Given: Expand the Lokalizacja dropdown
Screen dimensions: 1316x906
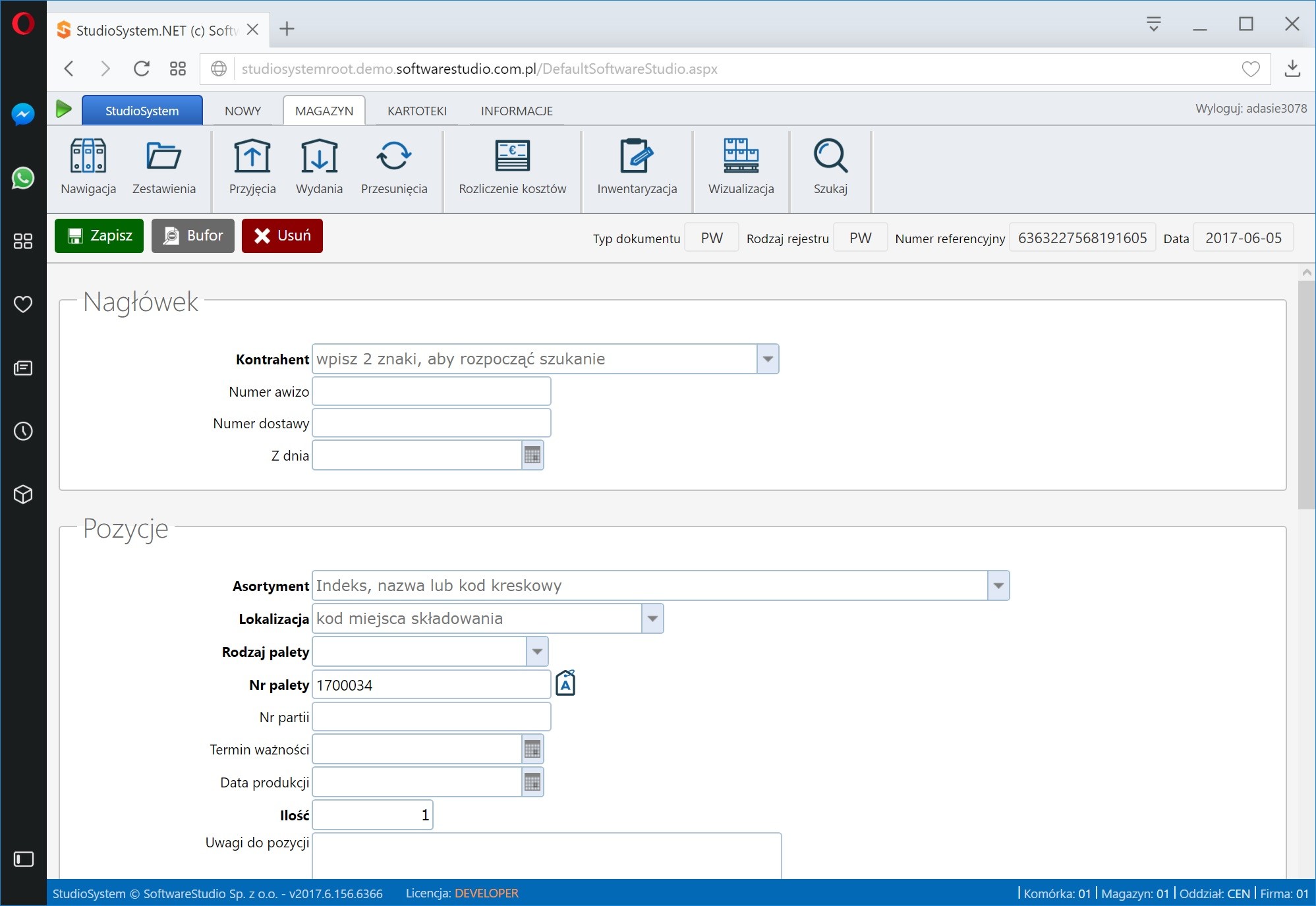Looking at the screenshot, I should tap(652, 619).
